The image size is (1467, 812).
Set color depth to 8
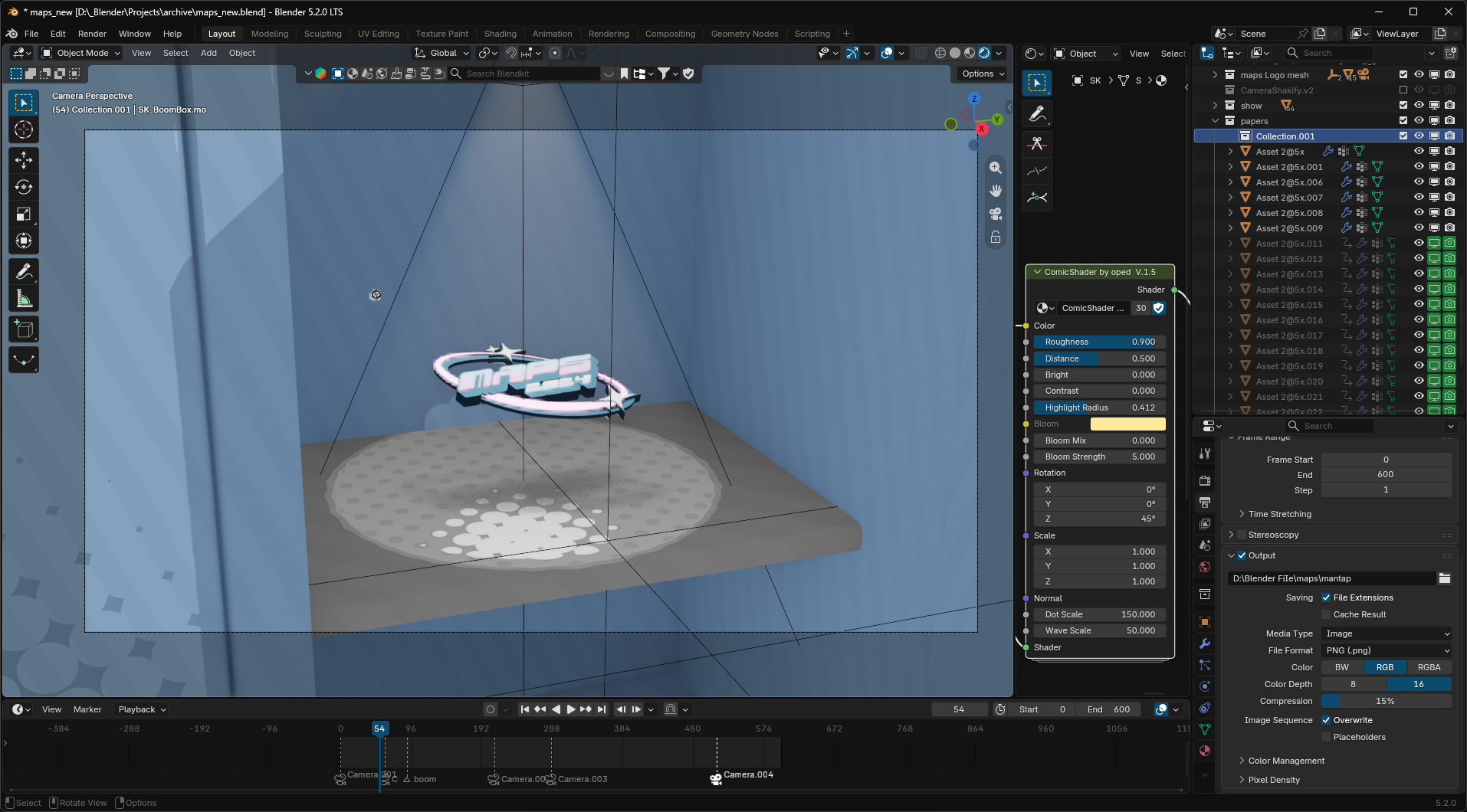(x=1354, y=684)
